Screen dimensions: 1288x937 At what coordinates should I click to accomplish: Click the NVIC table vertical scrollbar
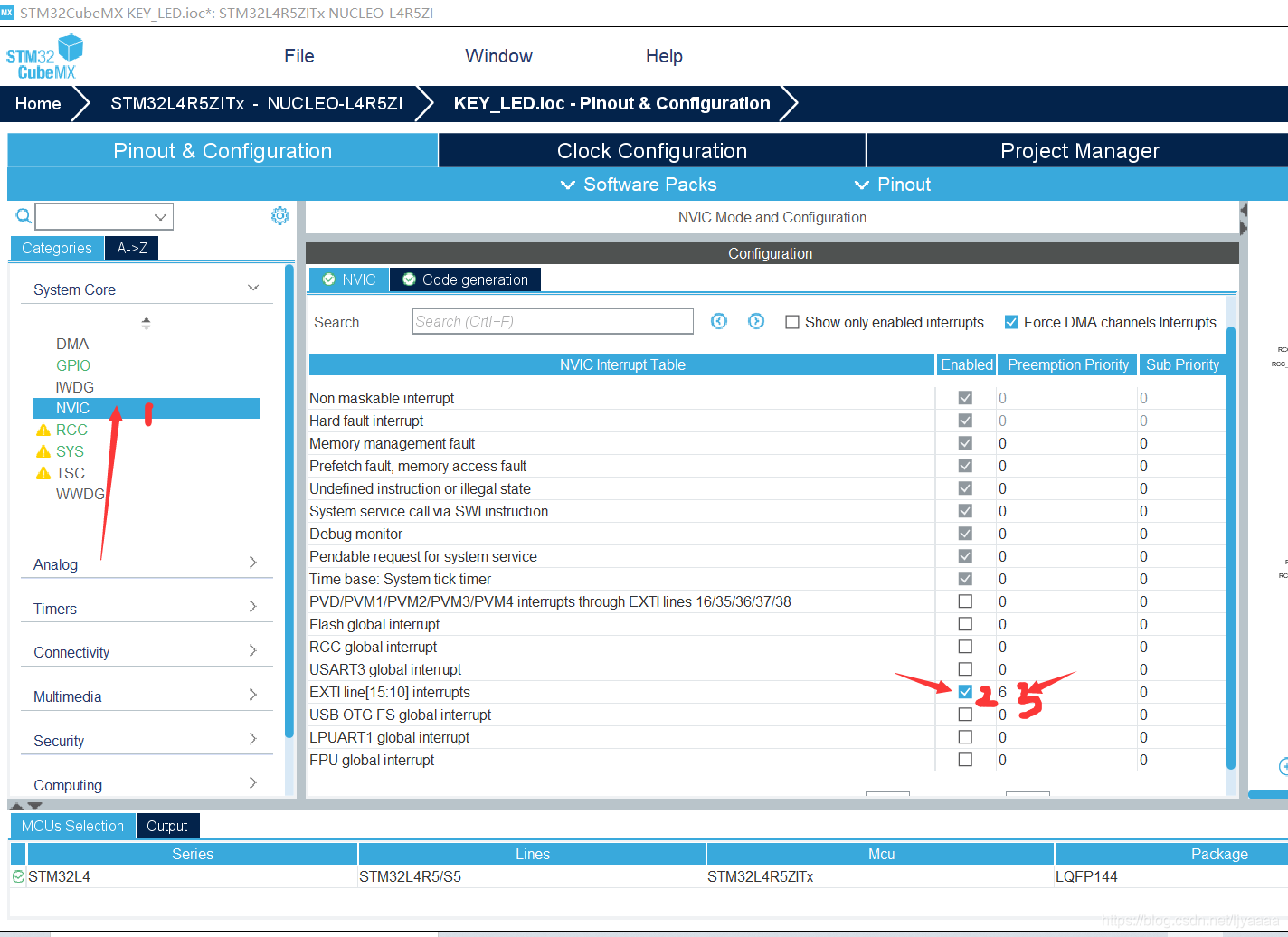(x=1231, y=547)
